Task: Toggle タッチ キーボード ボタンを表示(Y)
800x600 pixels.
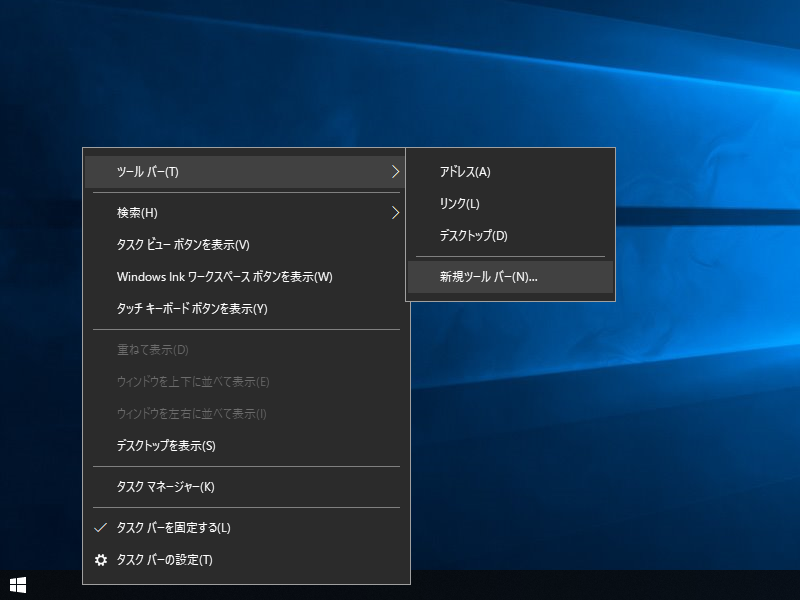Action: click(245, 309)
